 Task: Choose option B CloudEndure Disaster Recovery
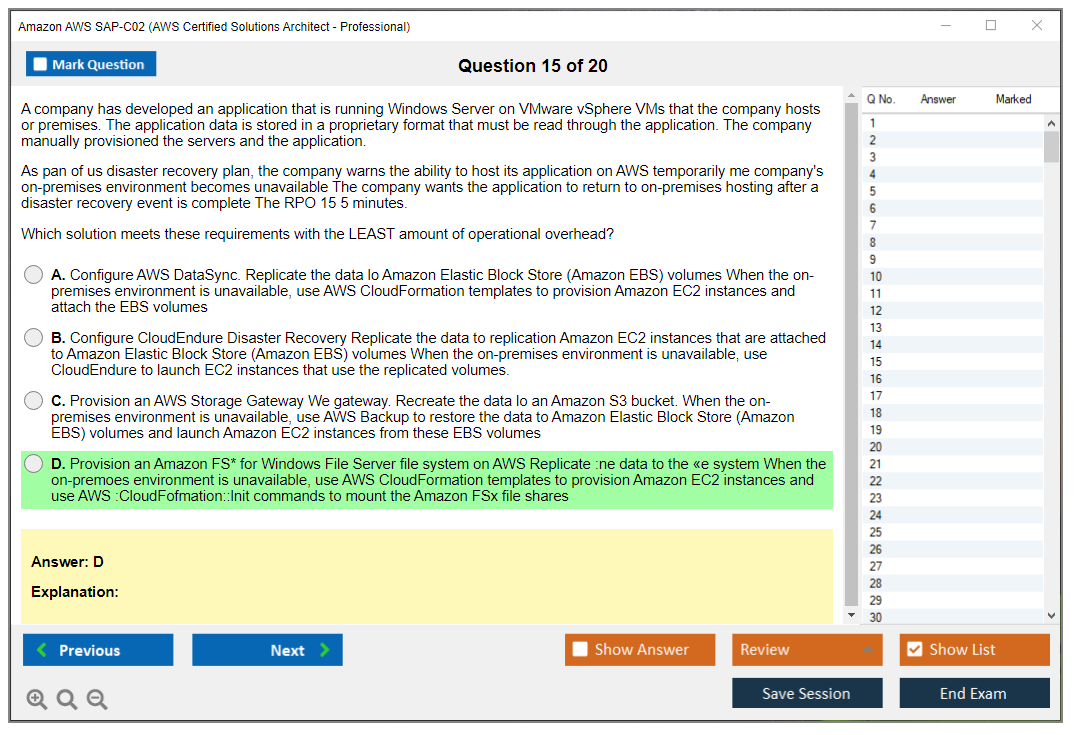coord(34,338)
